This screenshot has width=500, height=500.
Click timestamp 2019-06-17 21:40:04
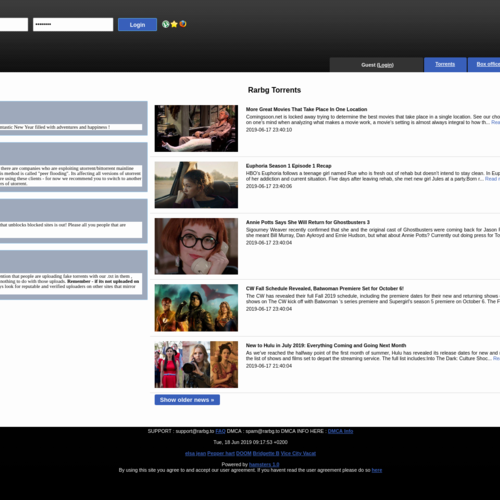[x=269, y=366]
